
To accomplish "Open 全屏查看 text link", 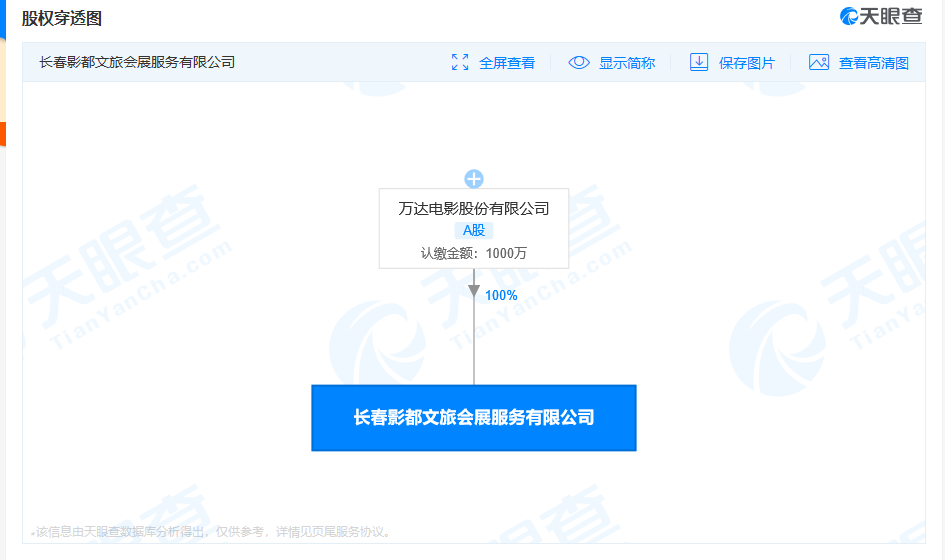I will (507, 63).
